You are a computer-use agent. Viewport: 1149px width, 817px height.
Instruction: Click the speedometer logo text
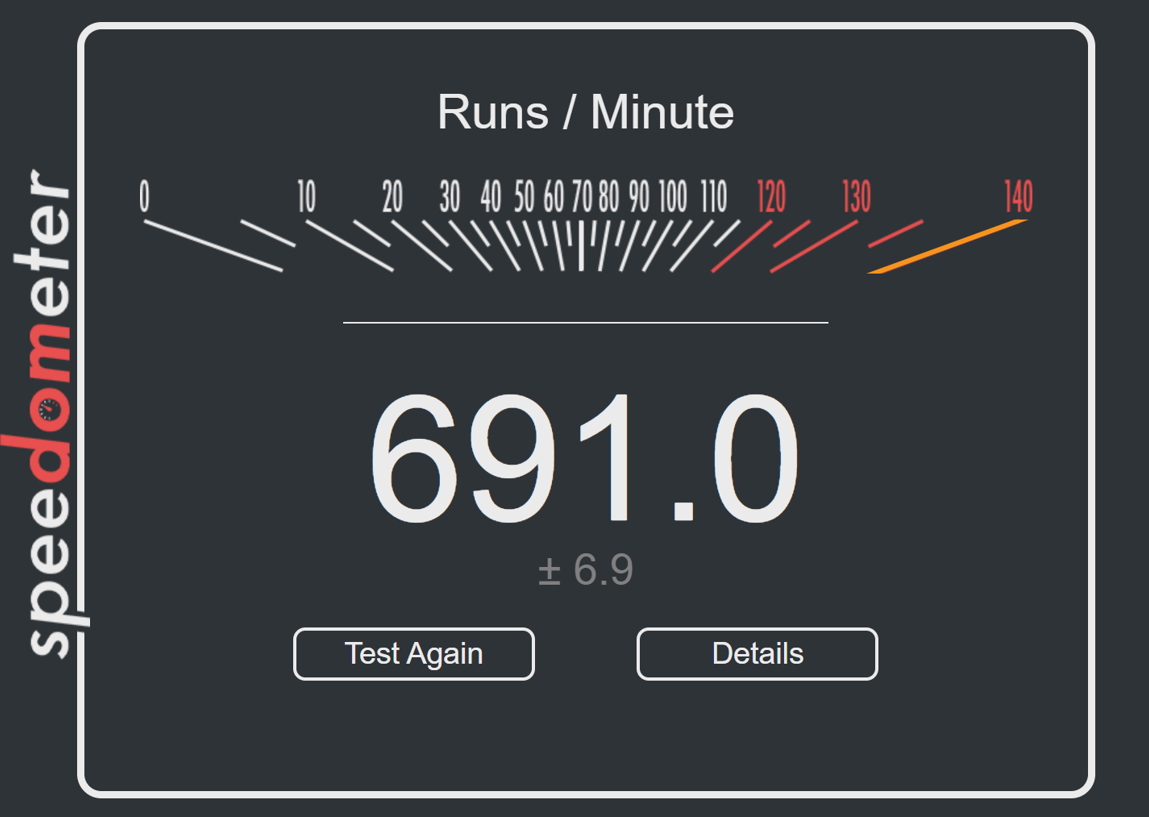click(x=45, y=413)
